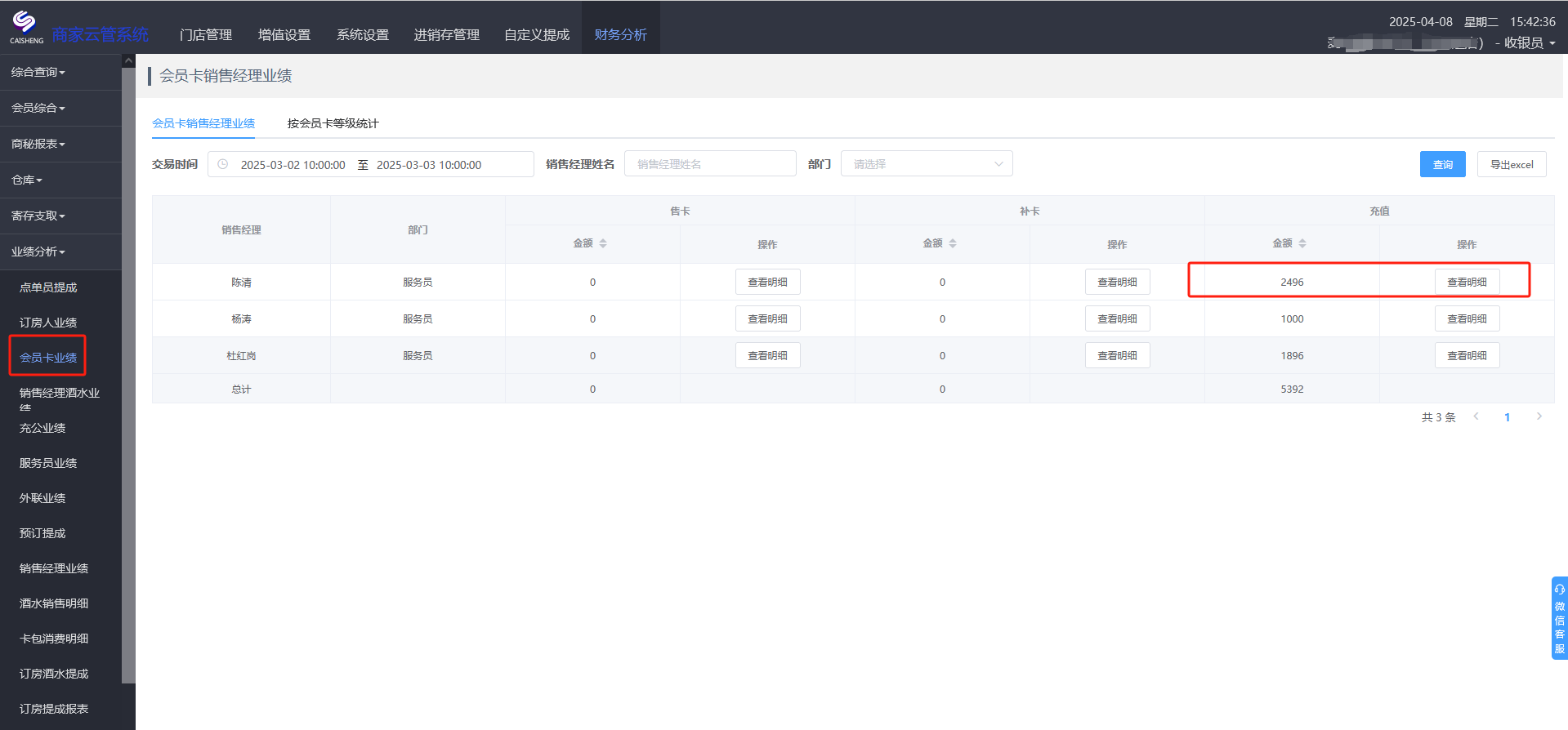Sort the 充值 金额 column

(1302, 243)
